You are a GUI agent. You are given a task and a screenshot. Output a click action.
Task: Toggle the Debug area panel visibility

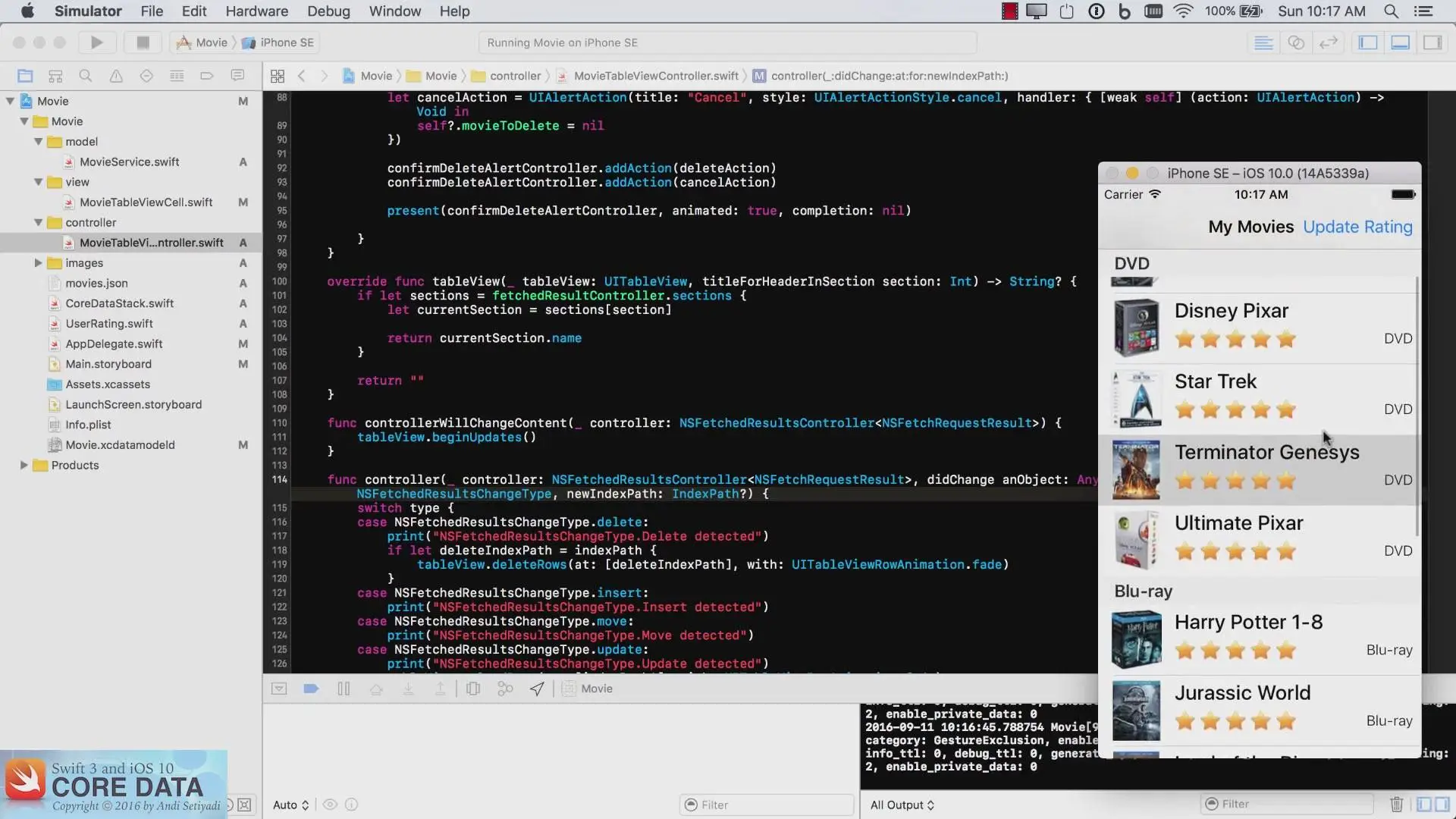coord(1401,42)
